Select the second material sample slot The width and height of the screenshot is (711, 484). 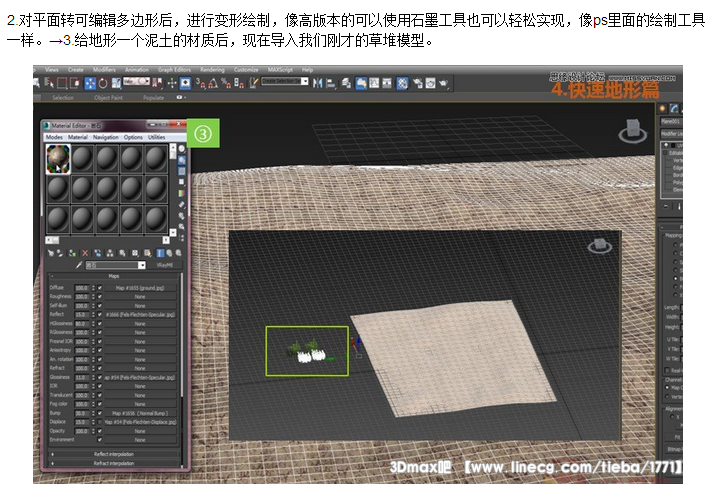(x=83, y=159)
